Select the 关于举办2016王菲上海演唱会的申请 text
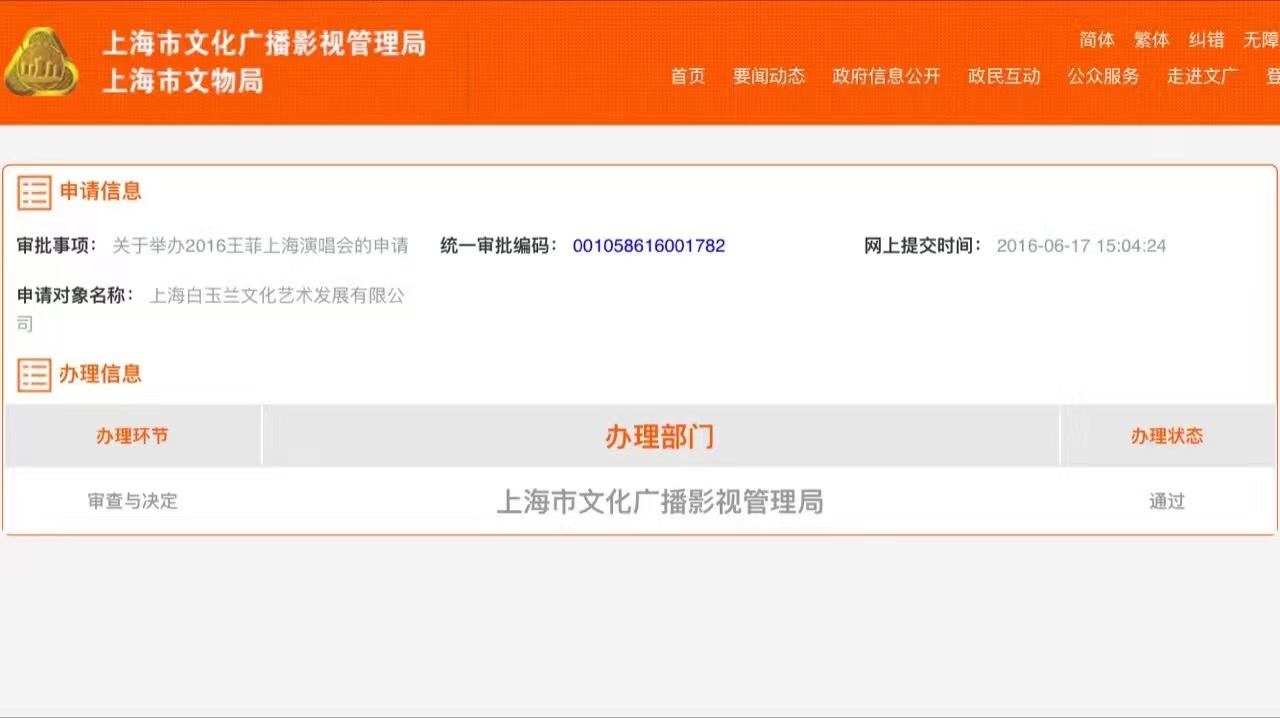 point(260,246)
